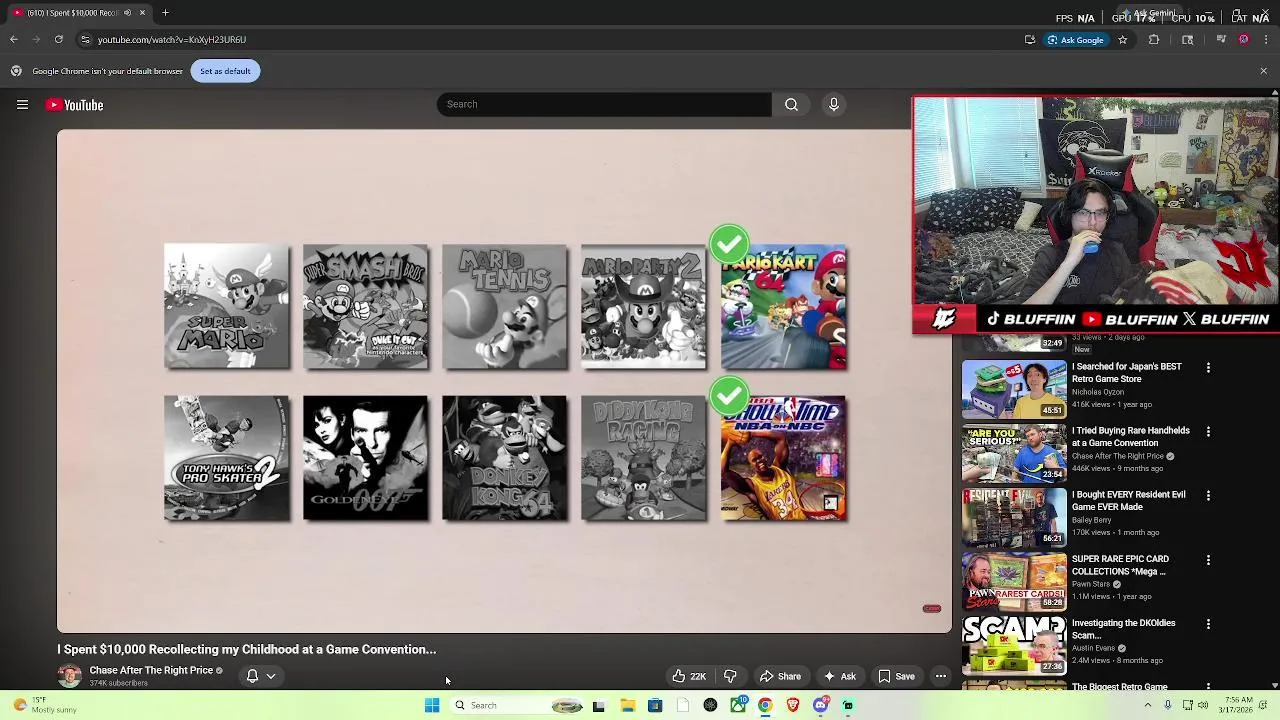Open the Microsoft Store taskbar icon

click(x=655, y=706)
